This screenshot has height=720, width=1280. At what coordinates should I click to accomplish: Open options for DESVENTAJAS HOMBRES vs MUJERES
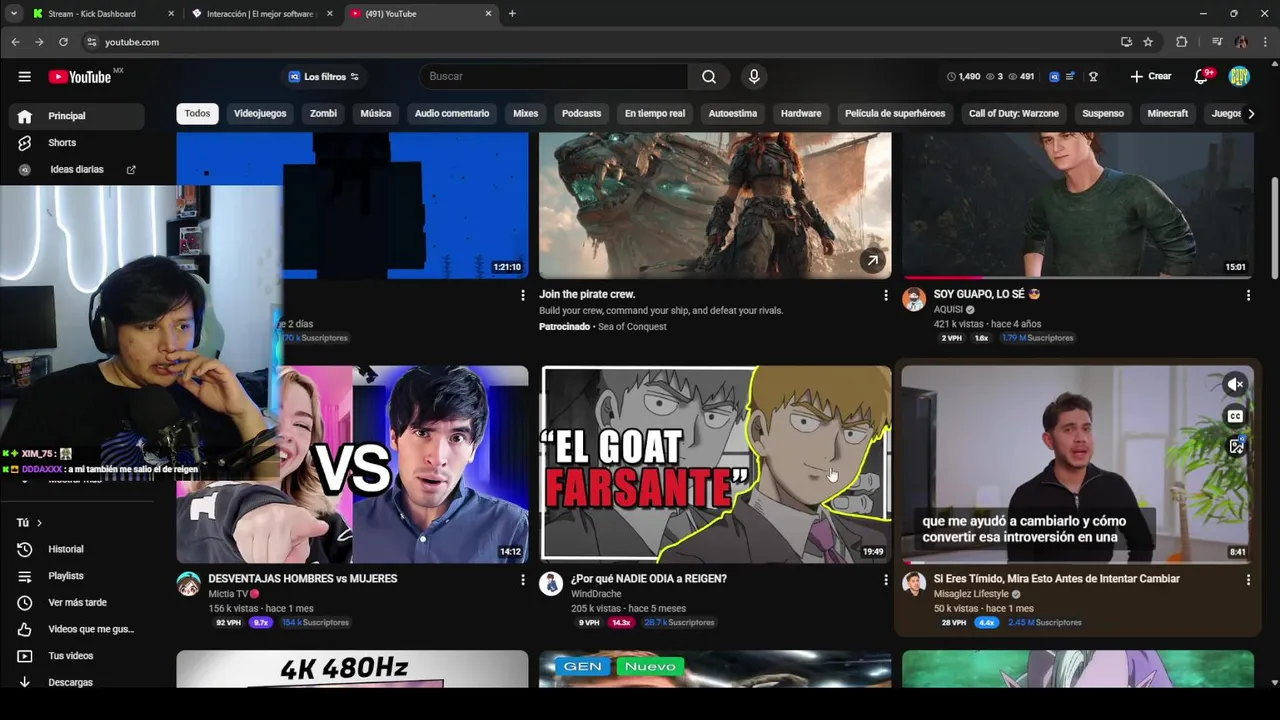[522, 579]
